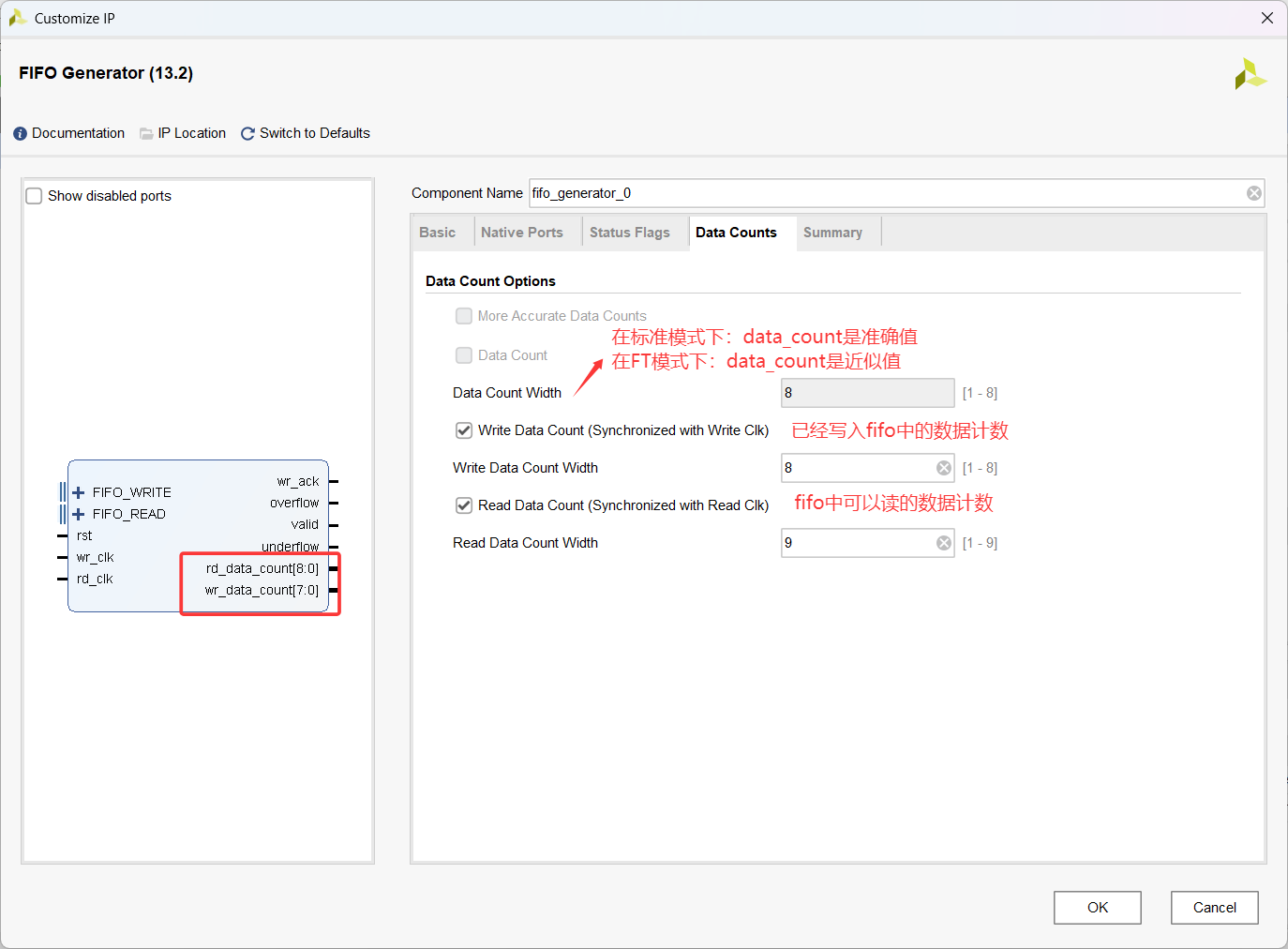Screen dimensions: 1288x949
Task: Select the Data Counts tab
Action: pos(736,233)
